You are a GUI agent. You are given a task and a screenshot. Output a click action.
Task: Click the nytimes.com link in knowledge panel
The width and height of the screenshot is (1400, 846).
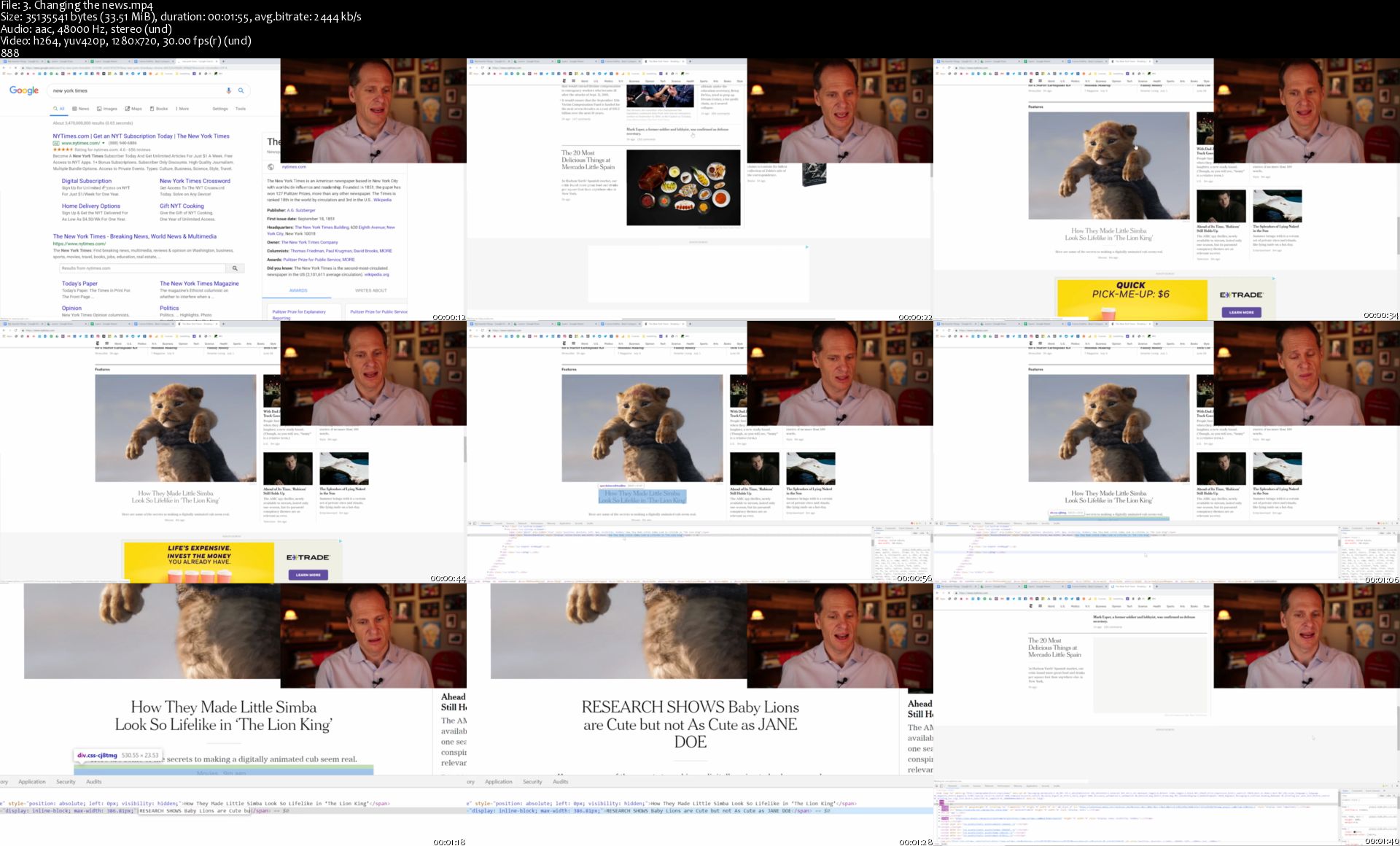coord(294,167)
